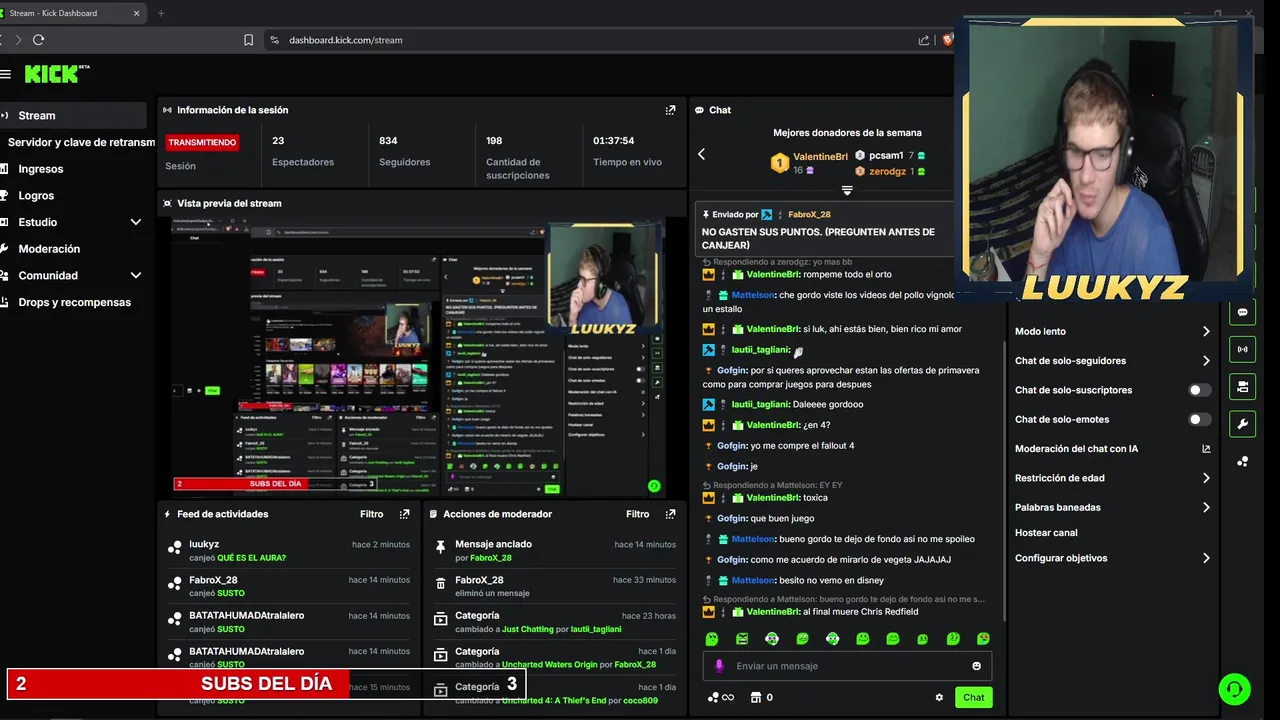Open Restricción de edad chevron
The width and height of the screenshot is (1280, 720).
(x=1206, y=478)
